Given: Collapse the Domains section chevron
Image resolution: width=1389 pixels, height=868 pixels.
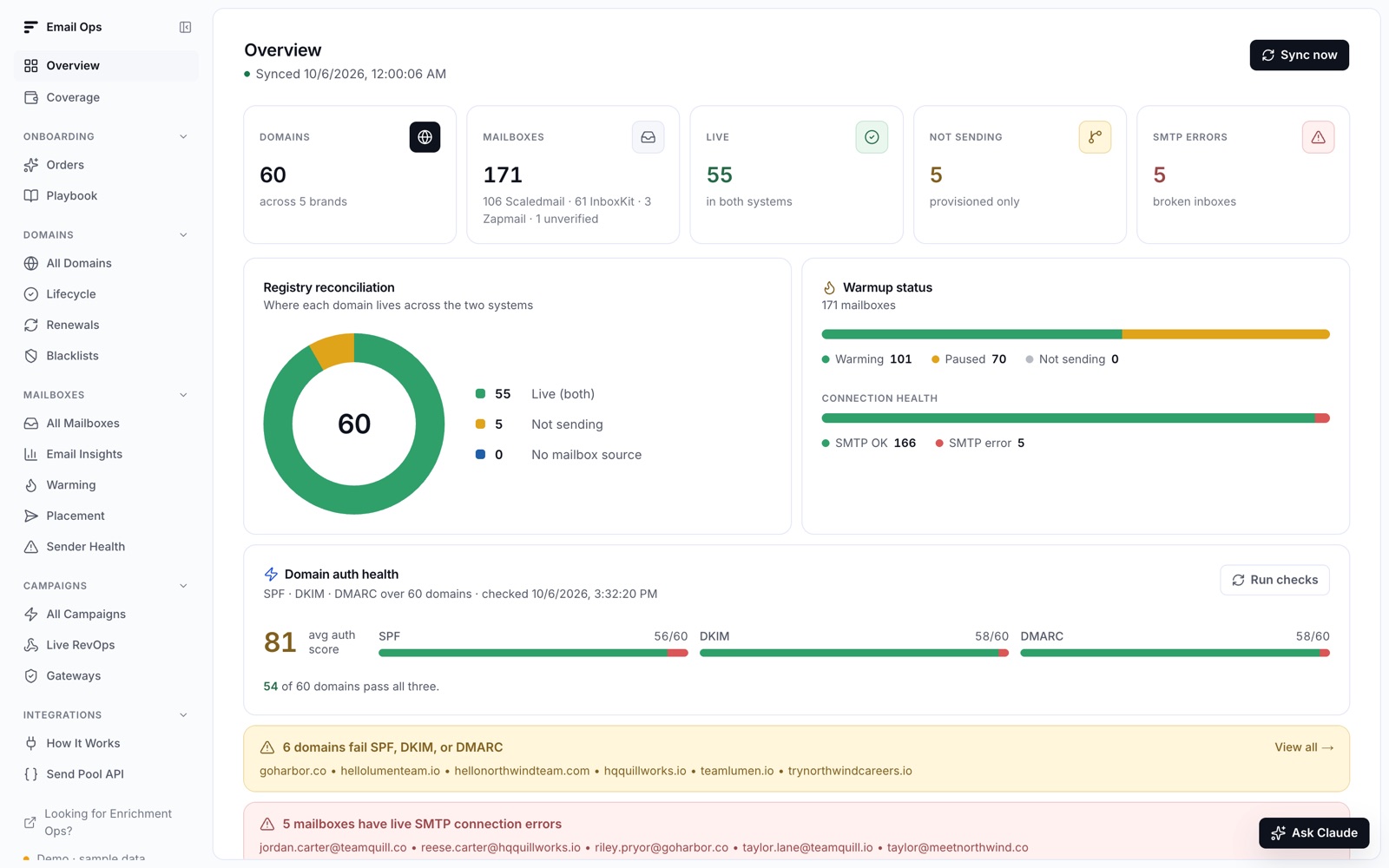Looking at the screenshot, I should pyautogui.click(x=183, y=234).
